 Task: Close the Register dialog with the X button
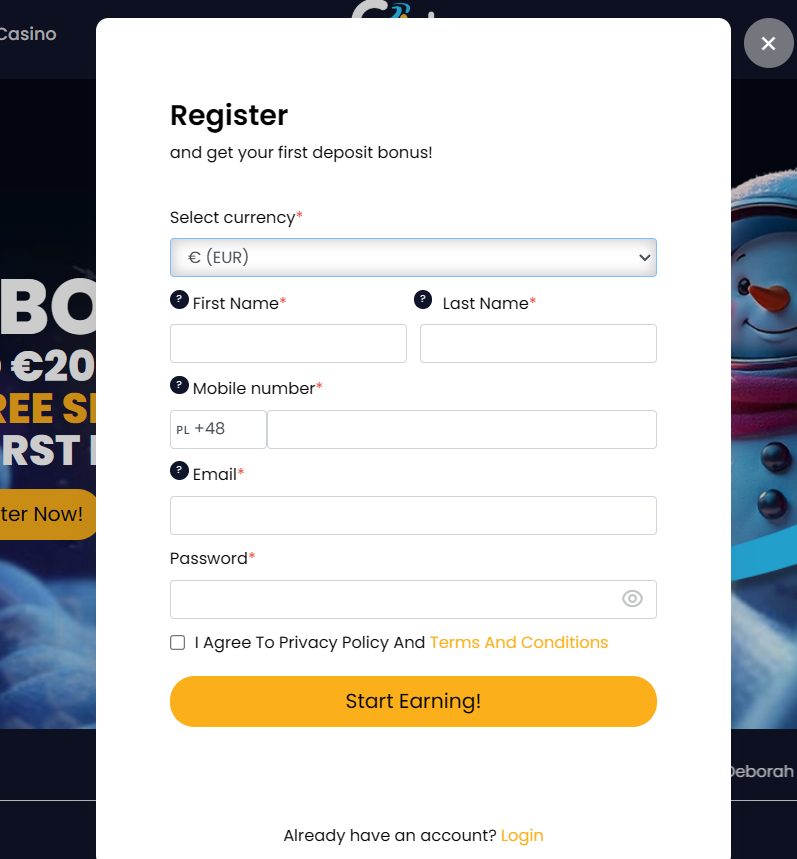768,43
